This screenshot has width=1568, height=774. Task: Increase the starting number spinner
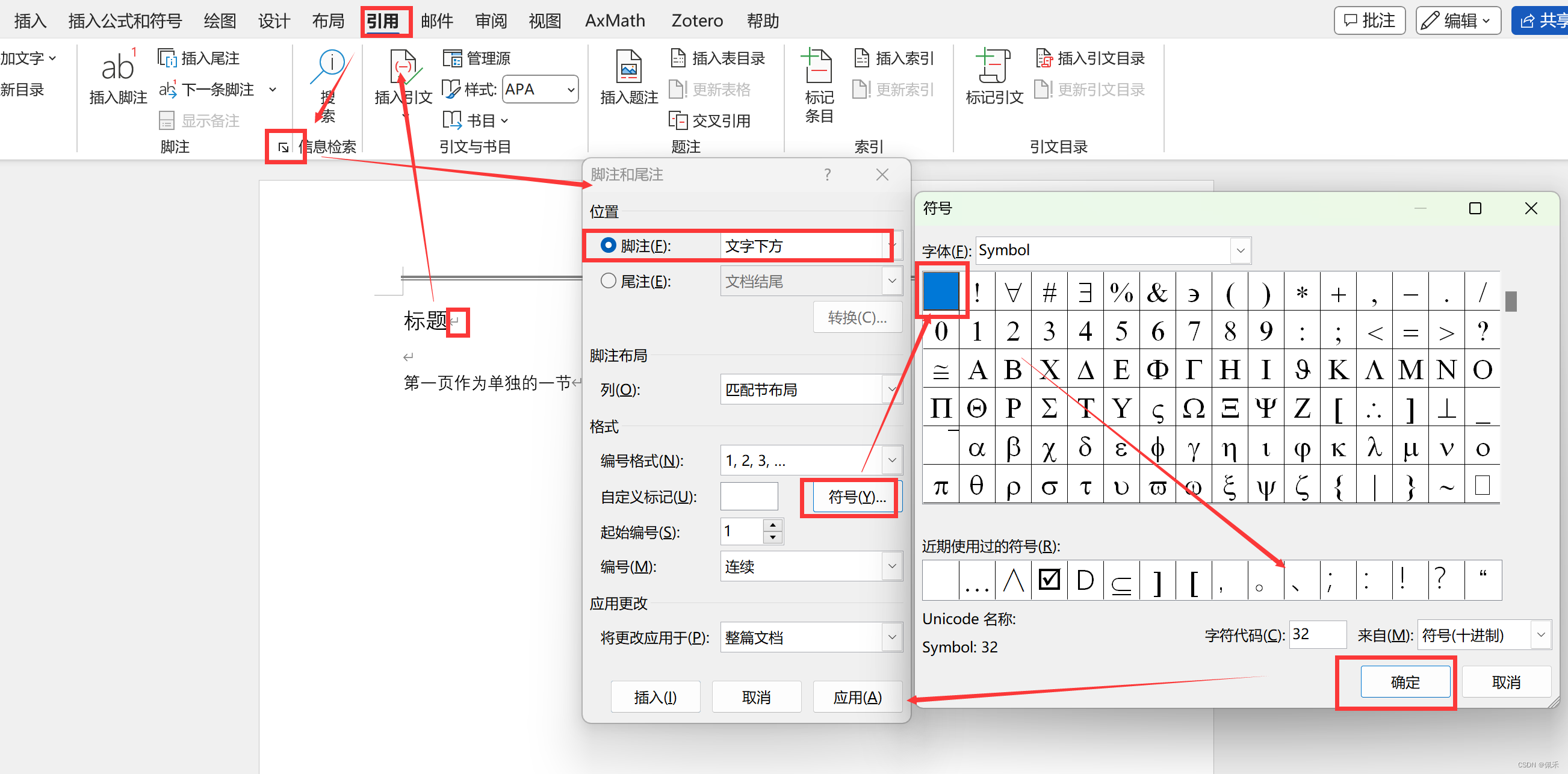click(772, 525)
